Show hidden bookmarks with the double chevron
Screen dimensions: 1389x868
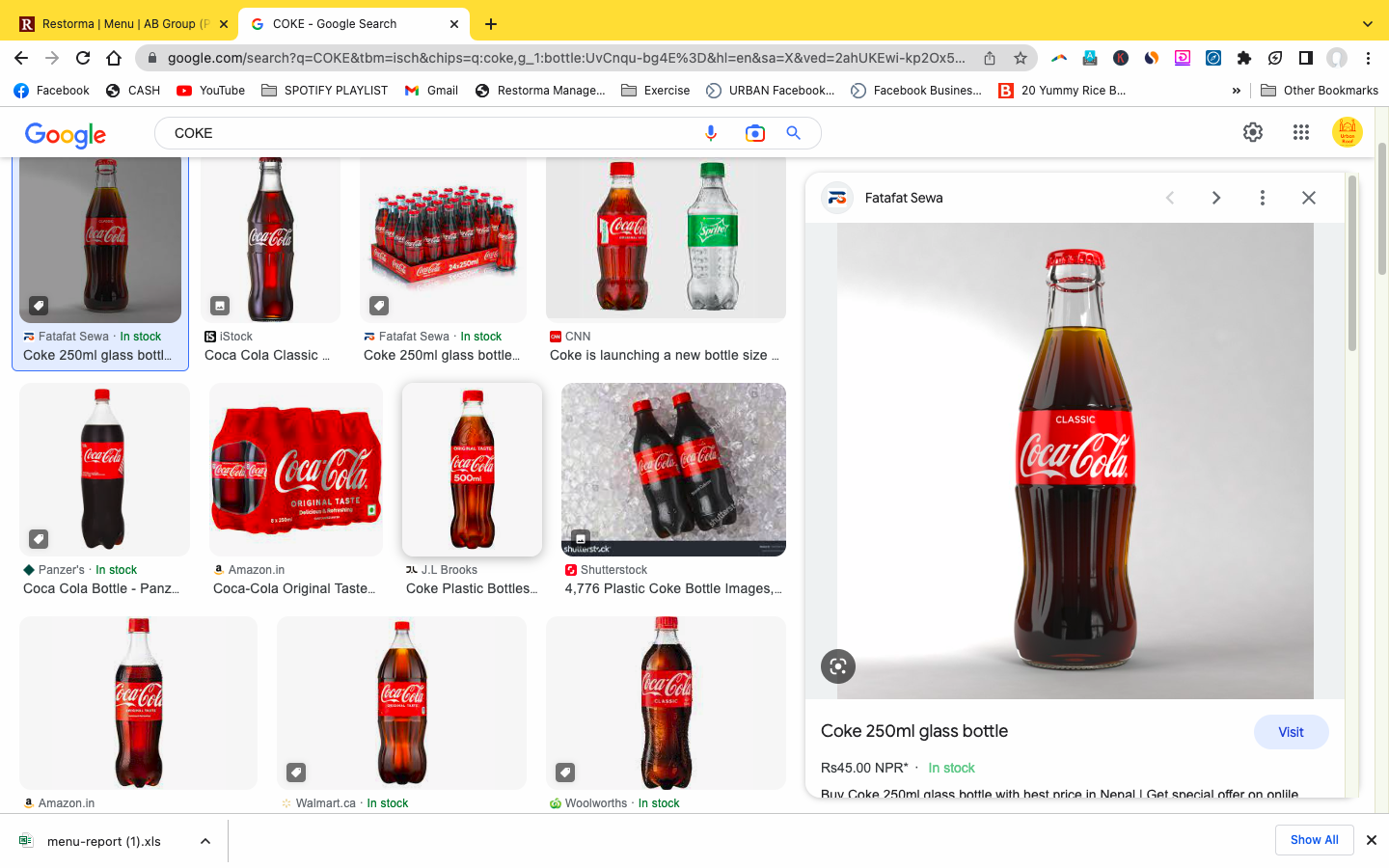tap(1237, 91)
